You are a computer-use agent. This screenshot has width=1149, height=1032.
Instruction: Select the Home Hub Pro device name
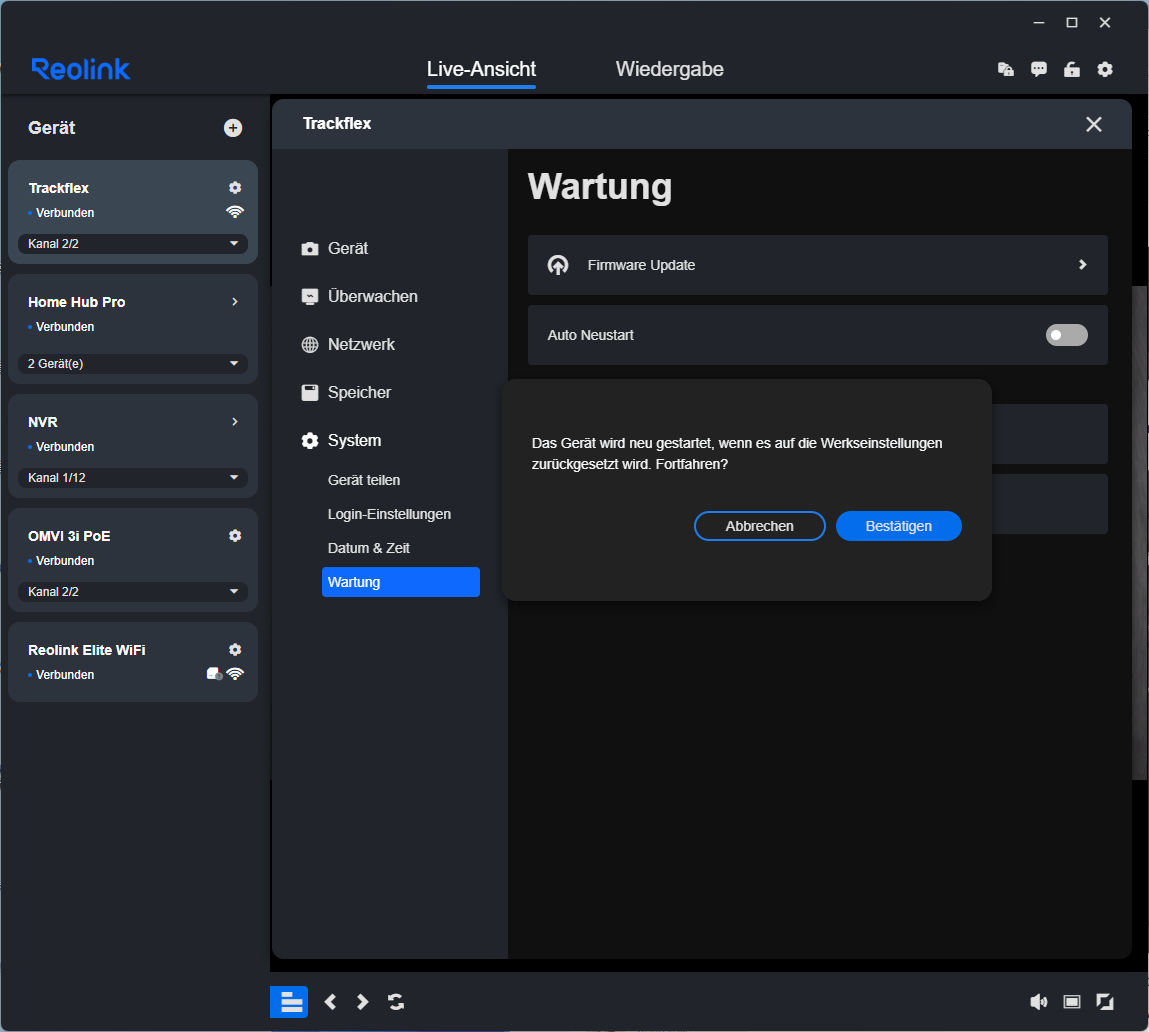coord(76,302)
